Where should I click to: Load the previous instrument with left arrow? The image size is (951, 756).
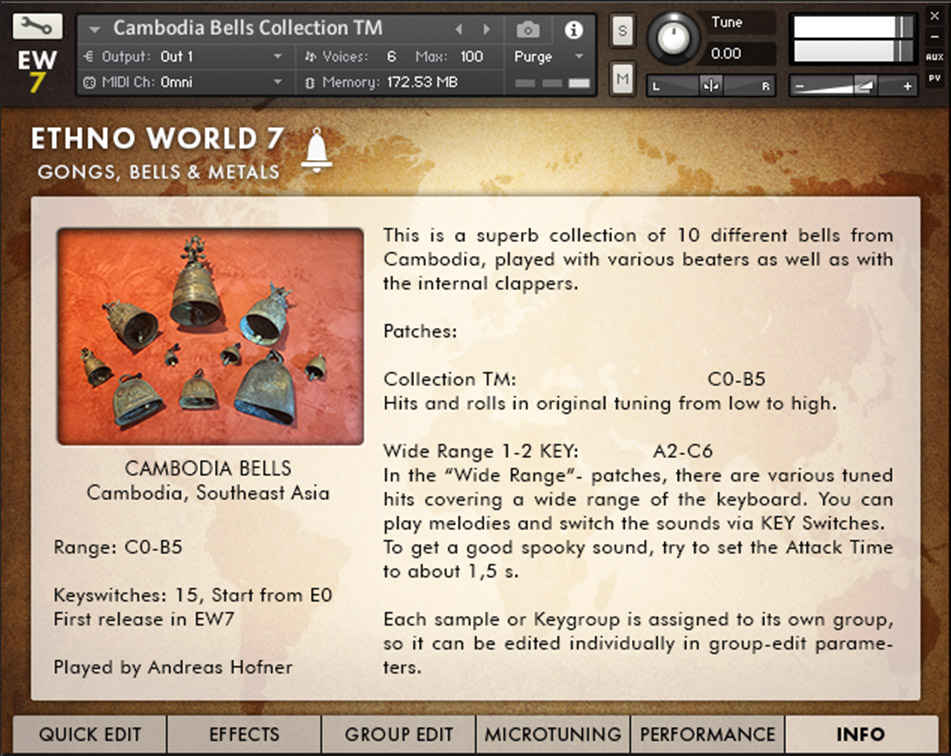point(459,29)
